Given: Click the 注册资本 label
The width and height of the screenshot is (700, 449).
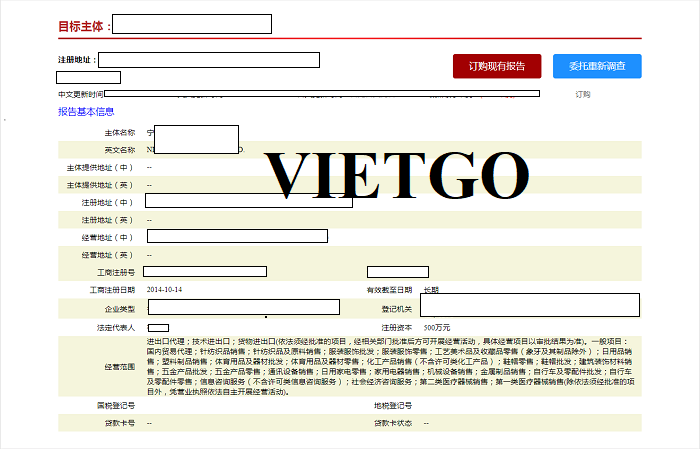Looking at the screenshot, I should 396,328.
